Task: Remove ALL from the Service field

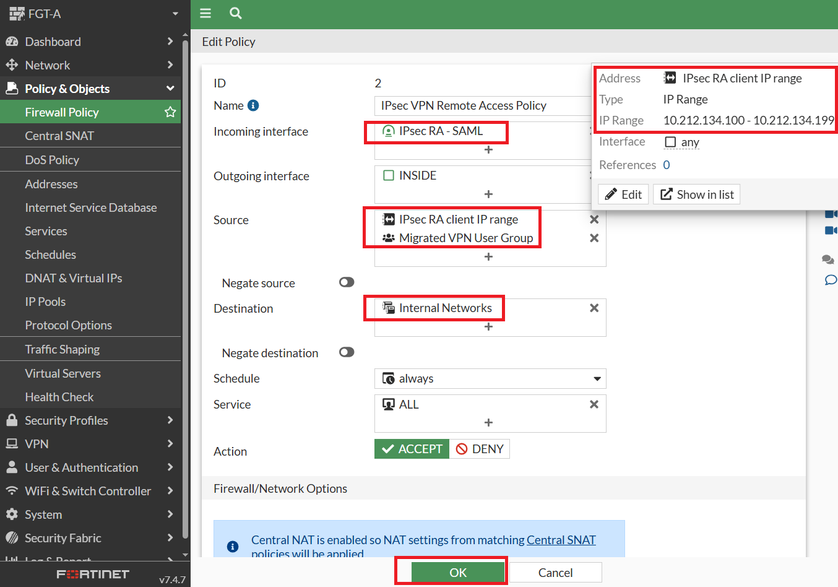Action: pos(594,404)
